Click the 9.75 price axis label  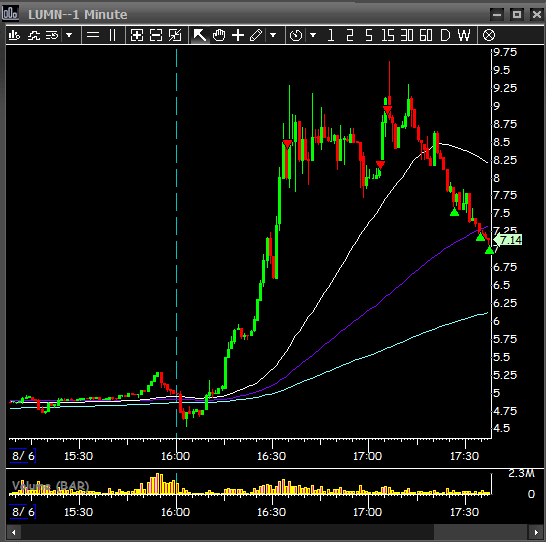point(505,52)
